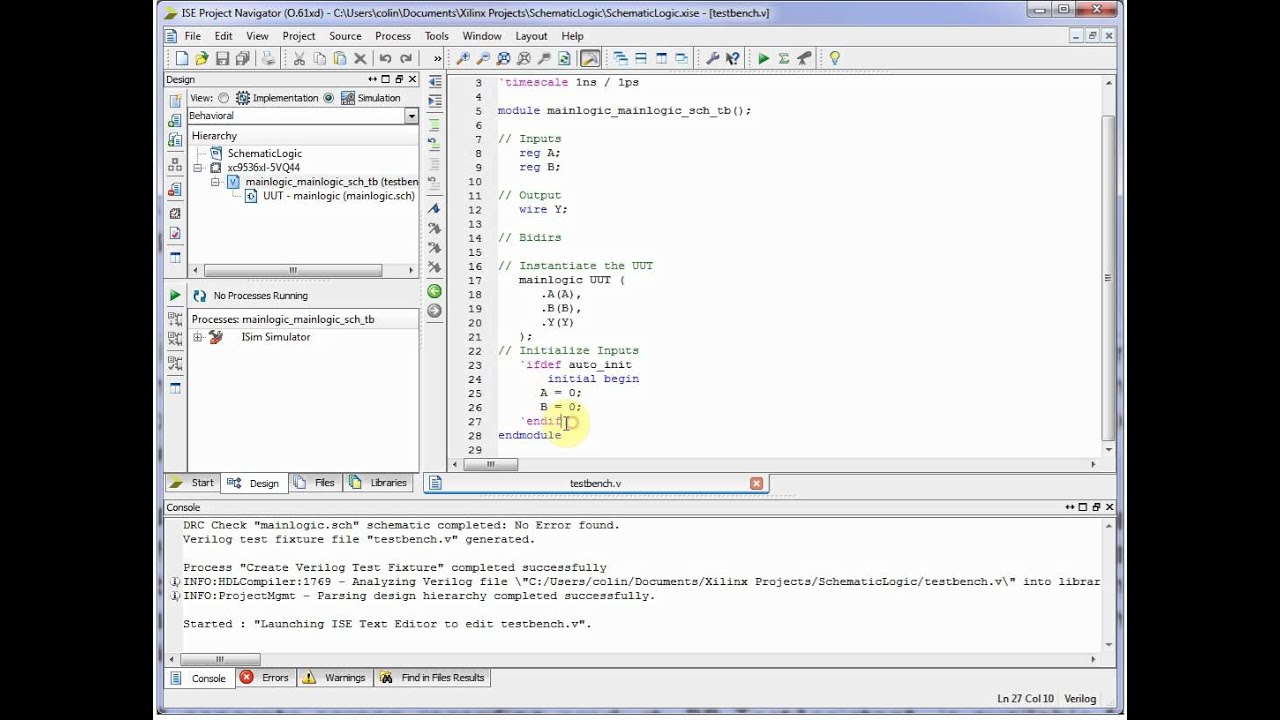The width and height of the screenshot is (1280, 720).
Task: Run the selected process with green arrow
Action: 175,295
